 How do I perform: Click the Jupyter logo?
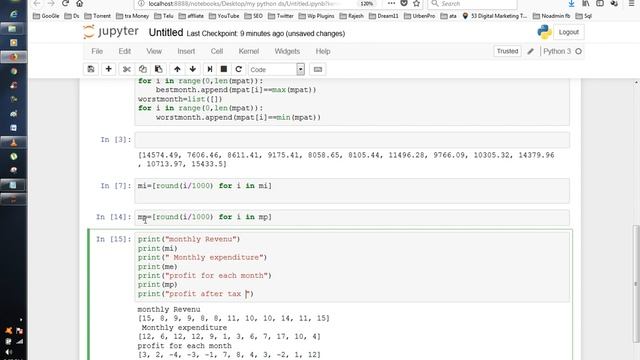(x=111, y=32)
